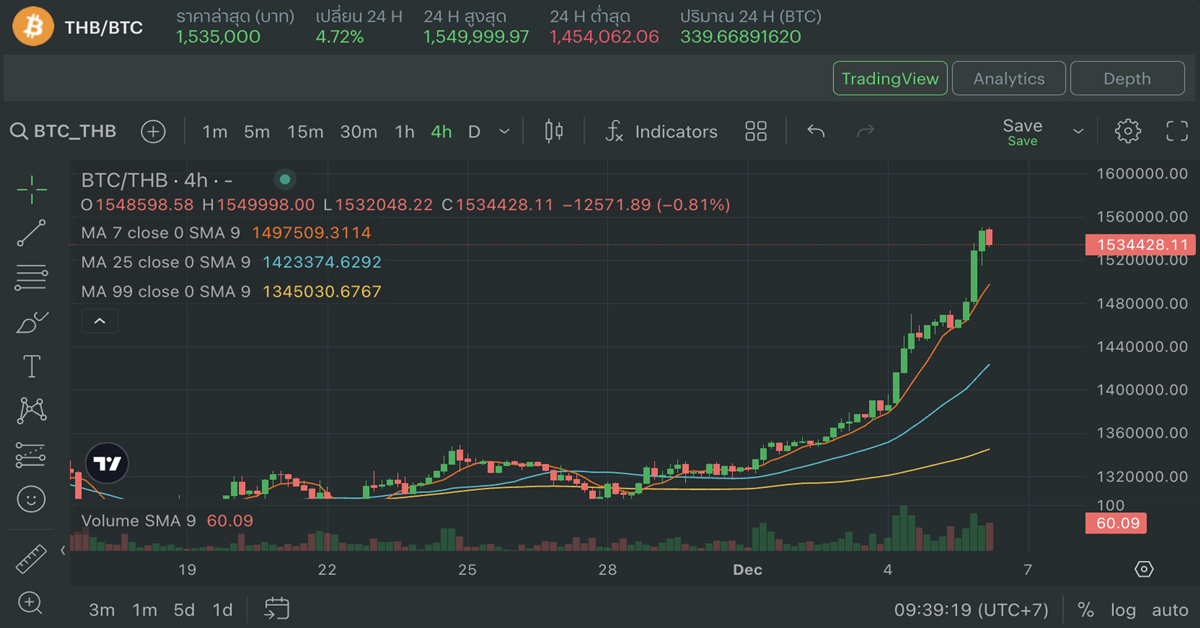Toggle auto scale mode
This screenshot has width=1200, height=628.
[1170, 610]
